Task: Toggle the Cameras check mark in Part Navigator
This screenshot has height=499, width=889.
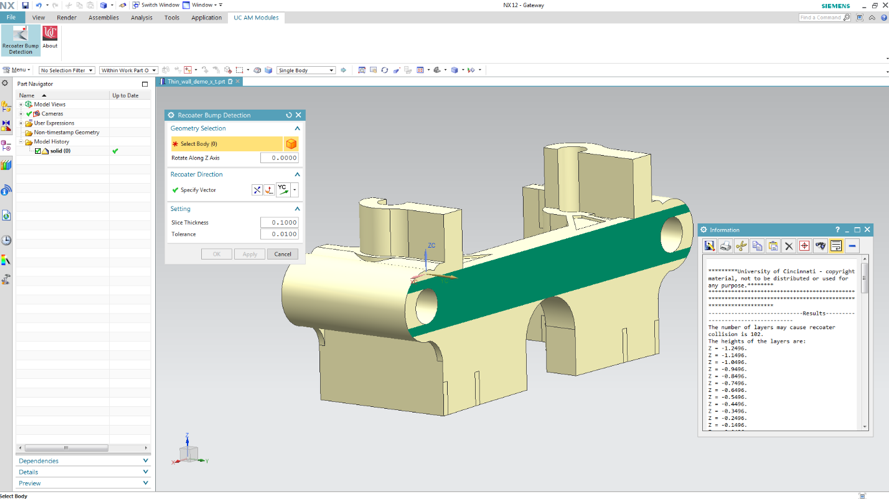Action: [29, 113]
